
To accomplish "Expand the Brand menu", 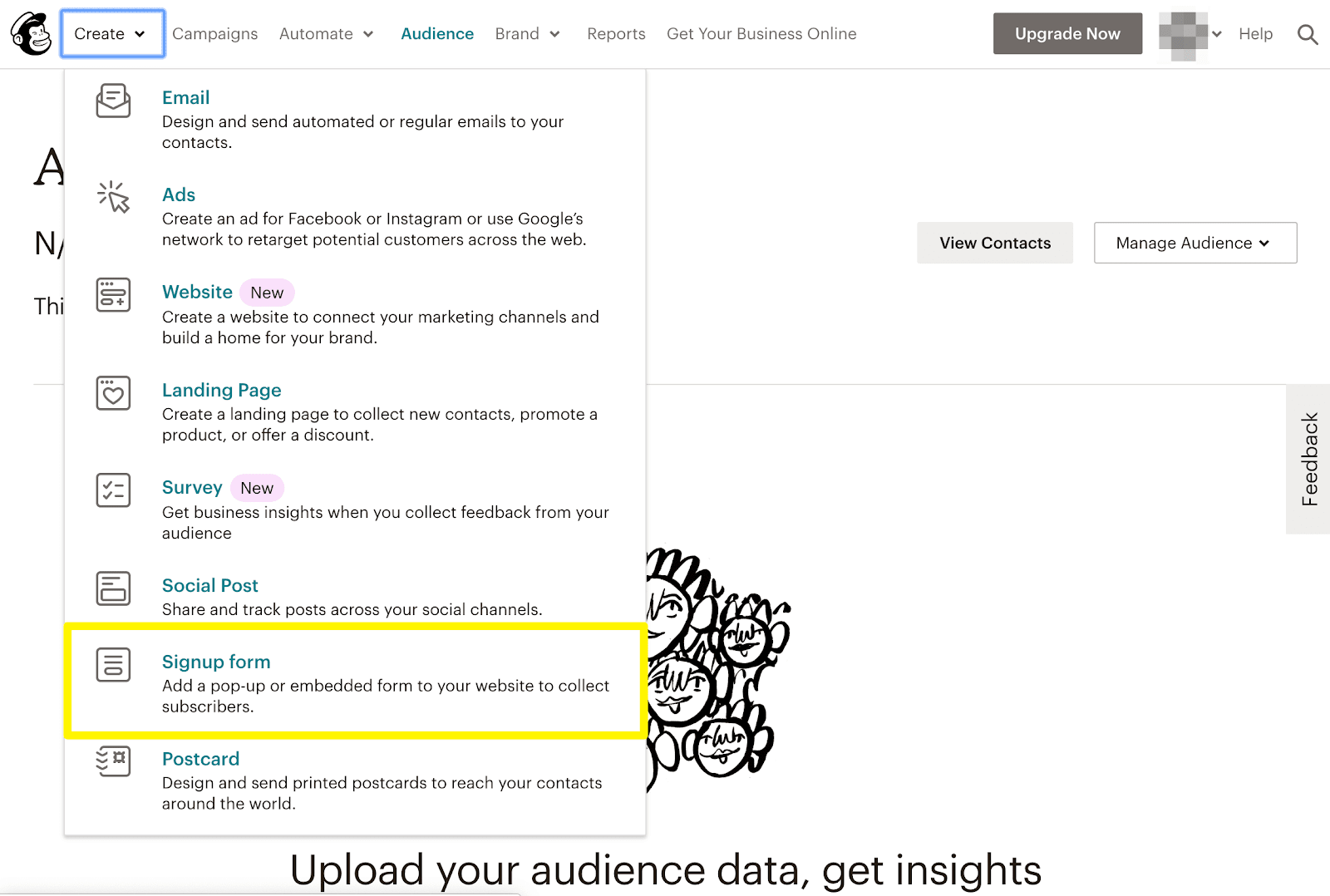I will [528, 34].
